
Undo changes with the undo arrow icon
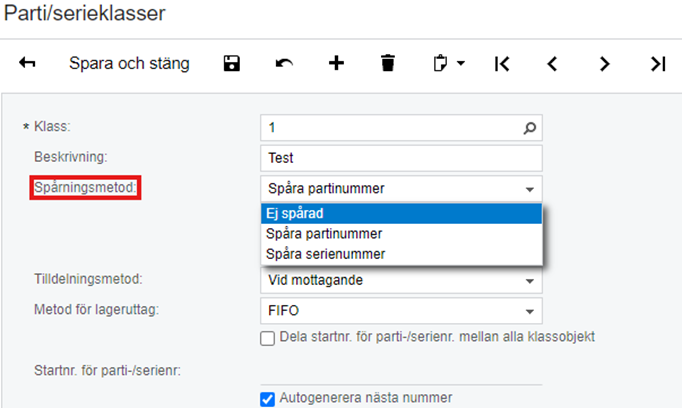pyautogui.click(x=284, y=64)
